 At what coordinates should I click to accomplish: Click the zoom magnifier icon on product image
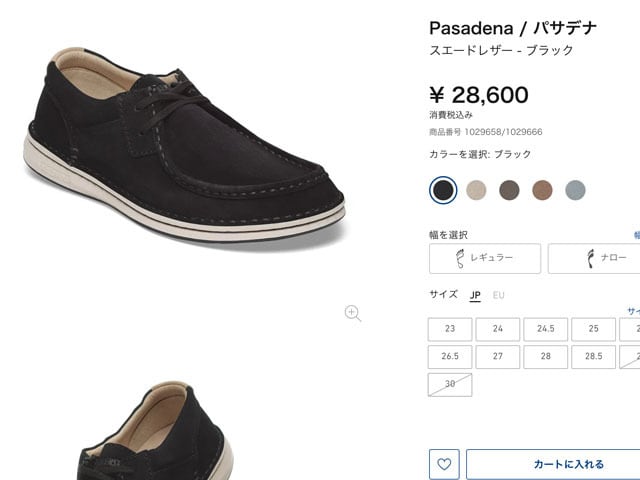352,313
